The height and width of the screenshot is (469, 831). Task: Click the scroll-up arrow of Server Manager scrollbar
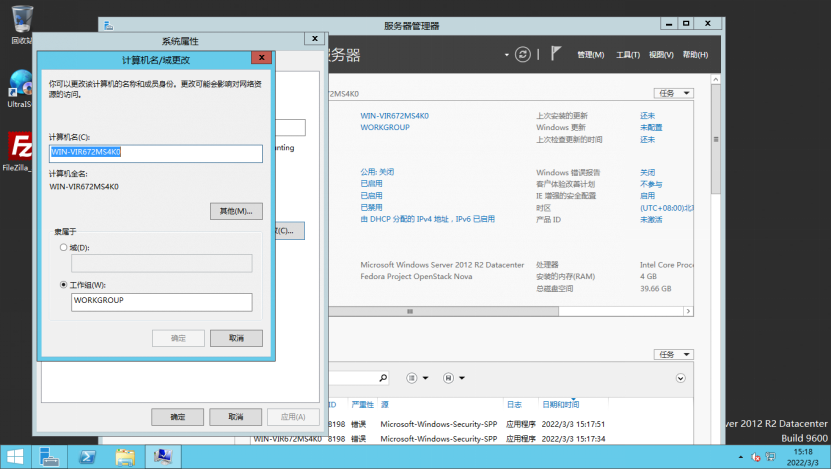coord(715,79)
